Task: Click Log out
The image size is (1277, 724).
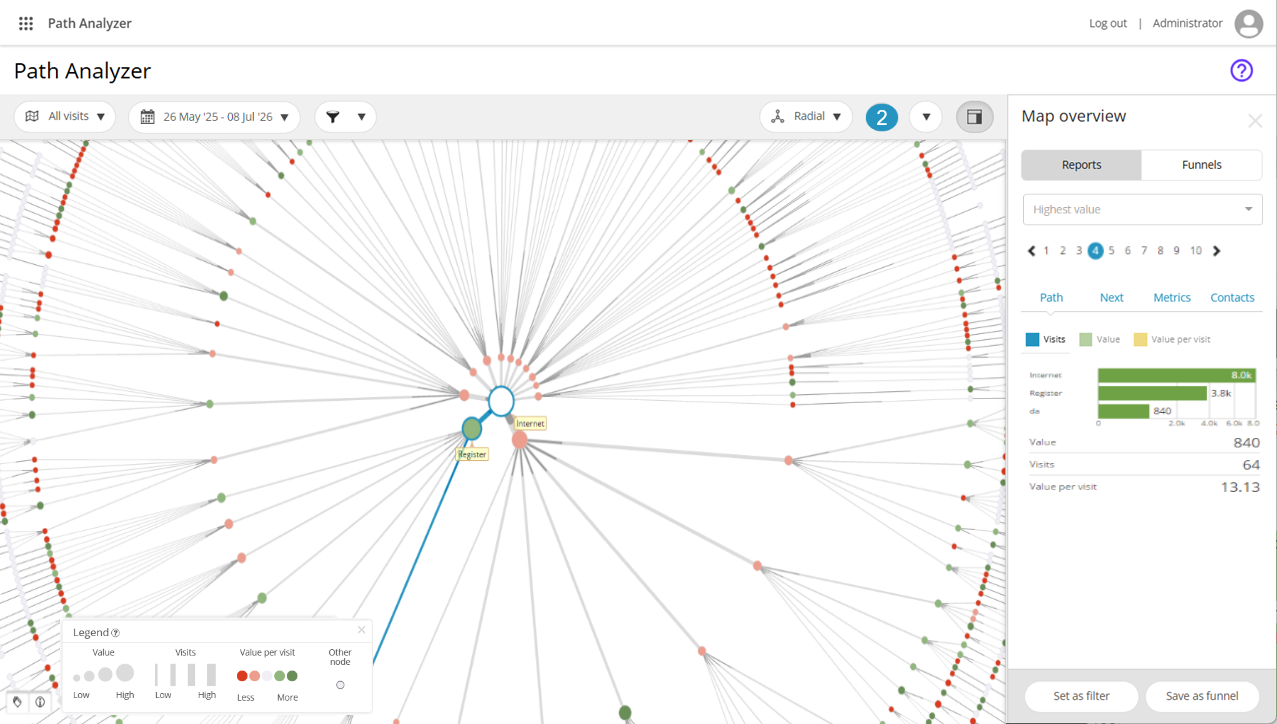Action: 1108,23
